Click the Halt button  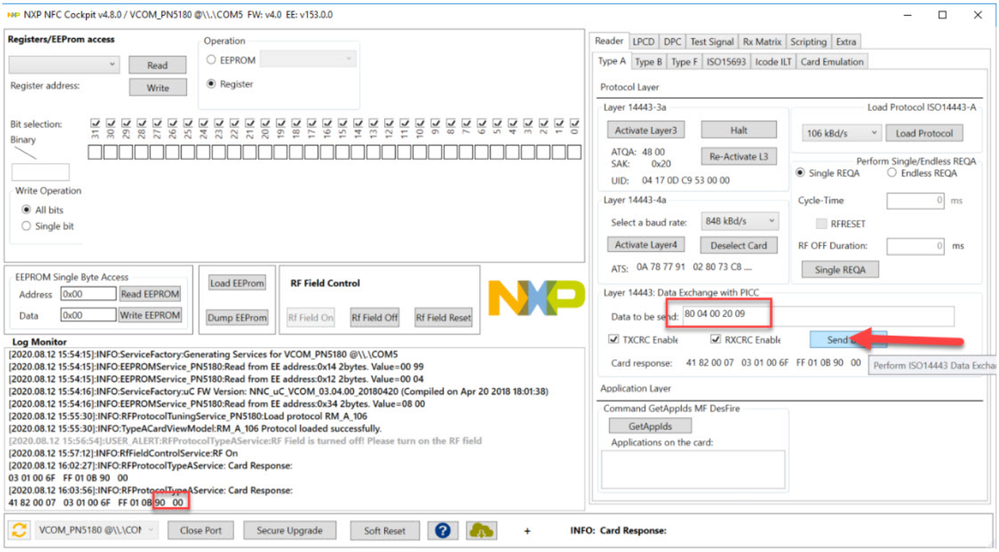(x=739, y=130)
